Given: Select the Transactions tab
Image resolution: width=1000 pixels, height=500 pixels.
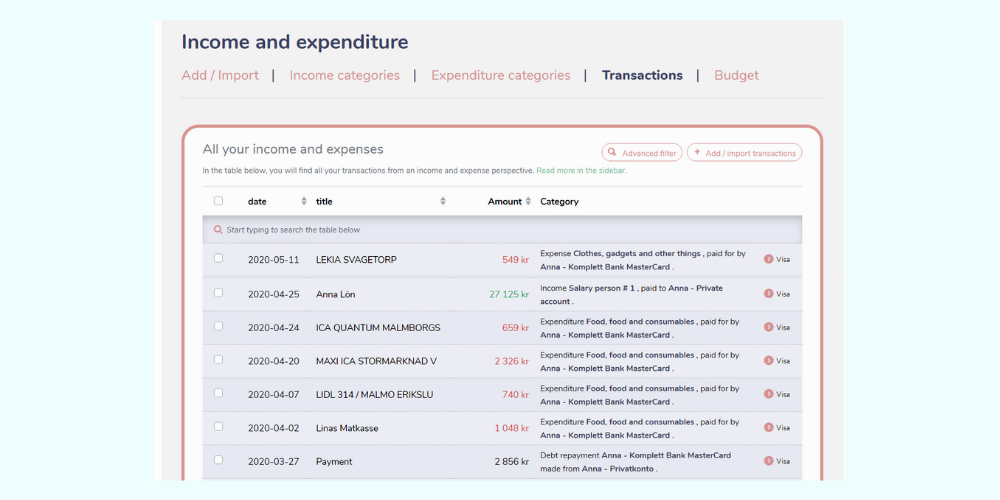Looking at the screenshot, I should tap(642, 75).
